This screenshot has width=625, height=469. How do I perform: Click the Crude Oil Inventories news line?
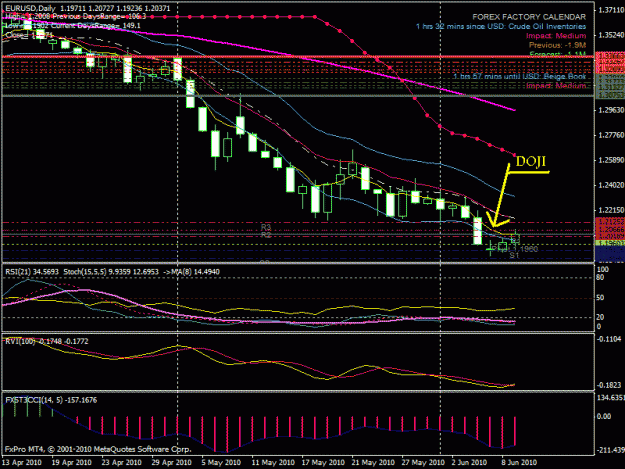click(501, 26)
